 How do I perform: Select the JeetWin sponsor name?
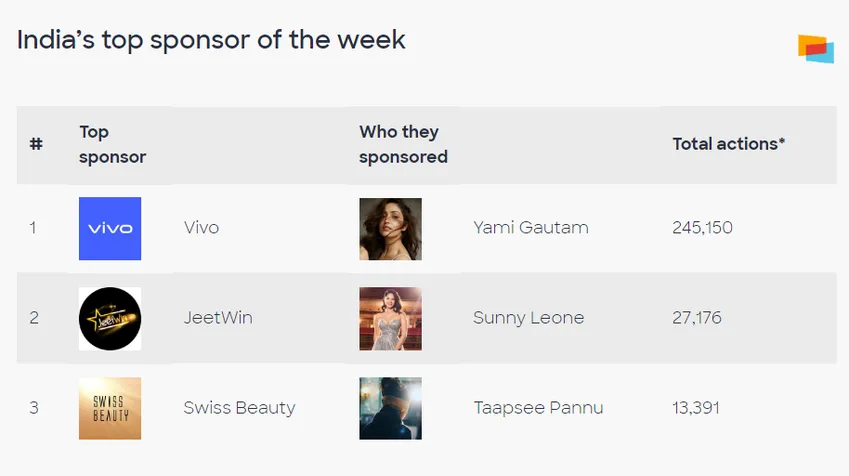click(x=218, y=318)
